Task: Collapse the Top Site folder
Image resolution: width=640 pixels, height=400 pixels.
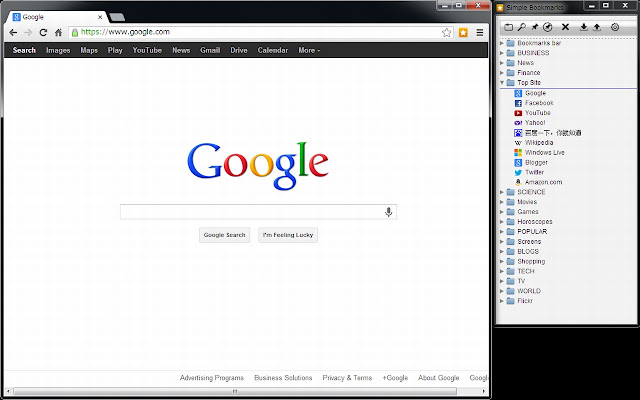Action: click(x=501, y=83)
